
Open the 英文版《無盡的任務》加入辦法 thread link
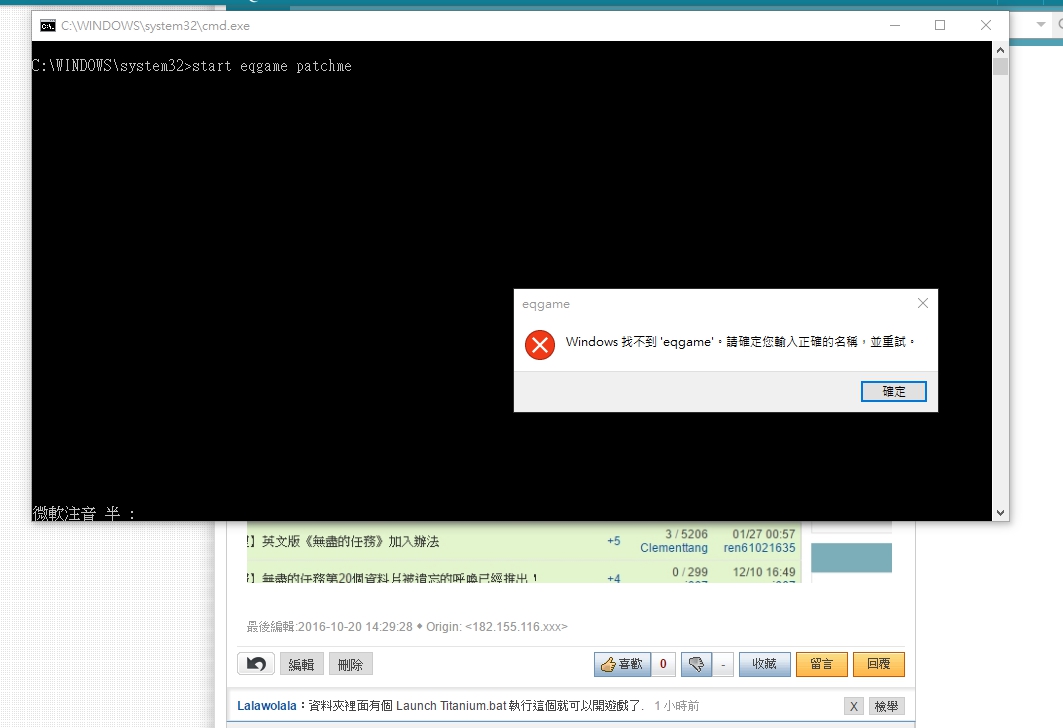352,541
